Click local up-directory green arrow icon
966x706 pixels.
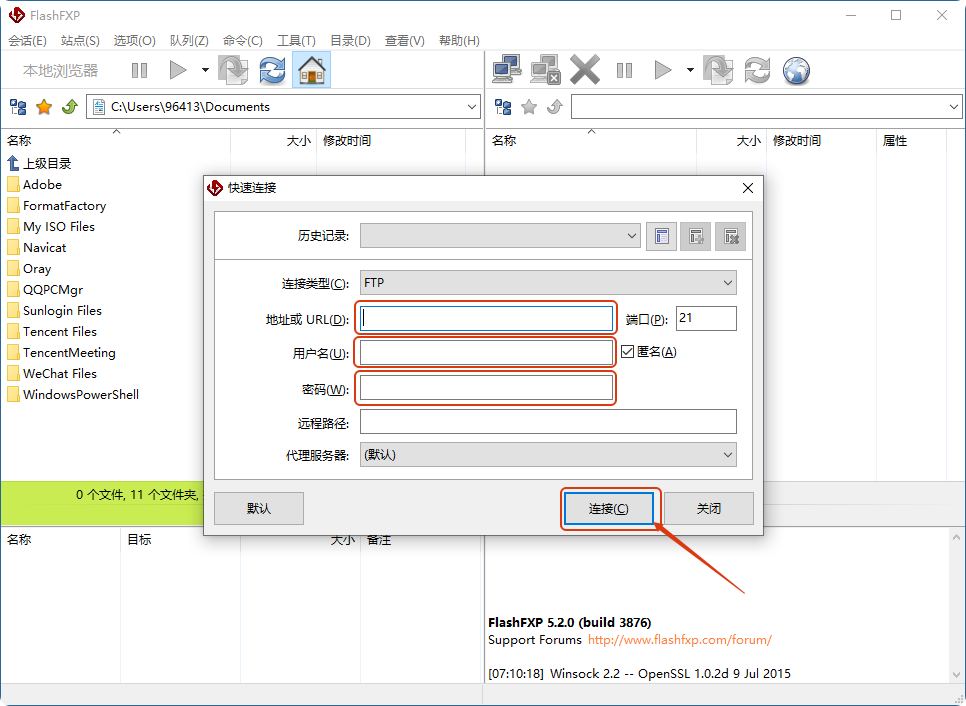pos(70,107)
